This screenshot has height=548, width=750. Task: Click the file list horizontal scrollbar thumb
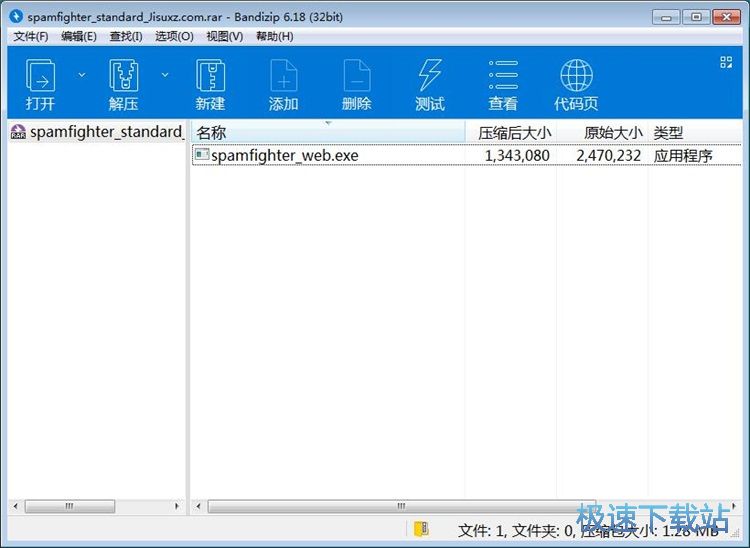[401, 506]
